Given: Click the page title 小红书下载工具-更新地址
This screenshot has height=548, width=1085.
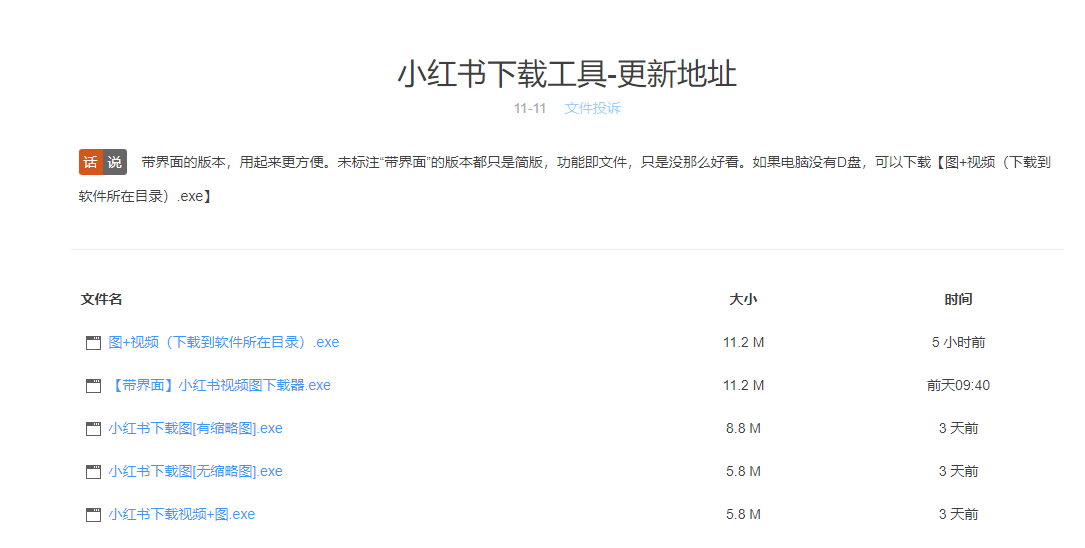Looking at the screenshot, I should [x=567, y=74].
